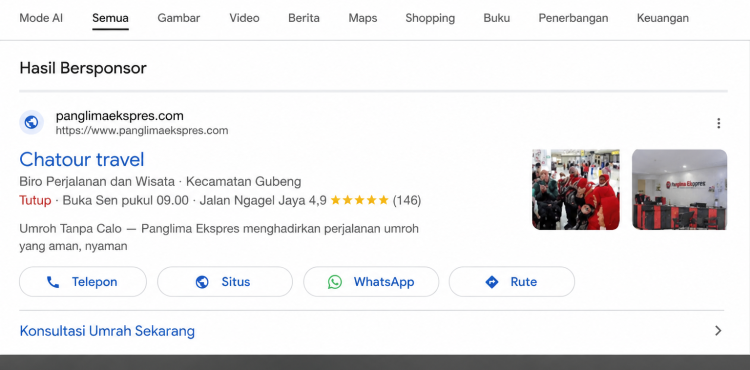Open the Mode AI tab

coord(41,18)
